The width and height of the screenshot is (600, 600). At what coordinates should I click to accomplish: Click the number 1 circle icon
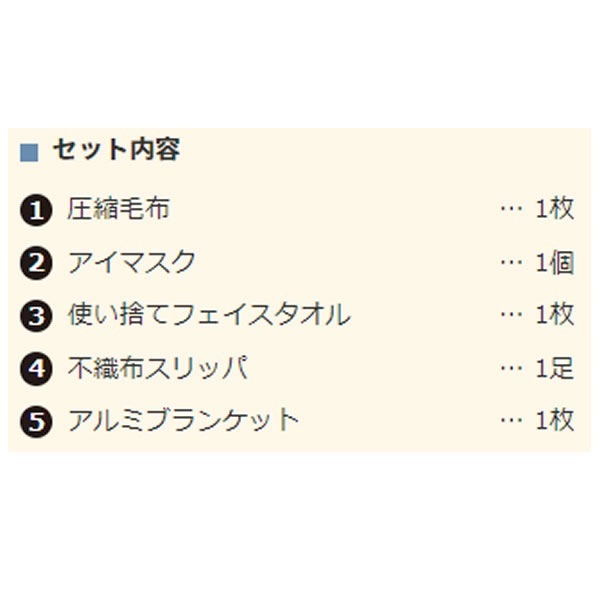tap(35, 210)
